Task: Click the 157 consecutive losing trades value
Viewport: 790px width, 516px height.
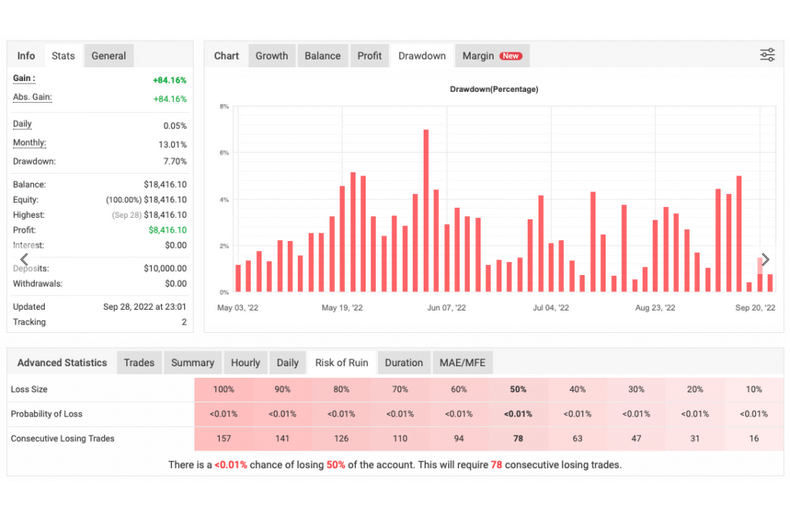Action: [x=224, y=438]
